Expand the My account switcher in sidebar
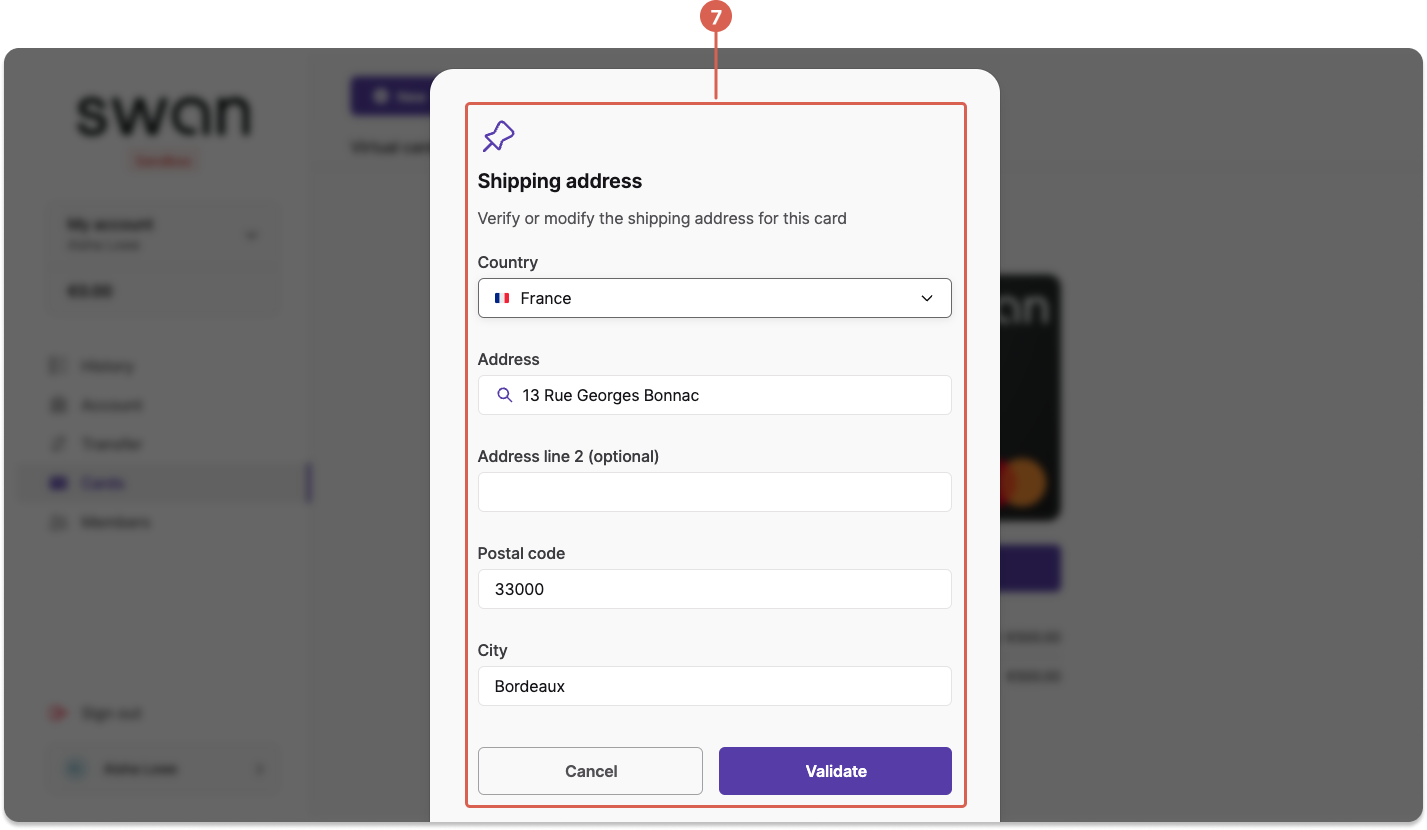The height and width of the screenshot is (830, 1427). pyautogui.click(x=163, y=234)
